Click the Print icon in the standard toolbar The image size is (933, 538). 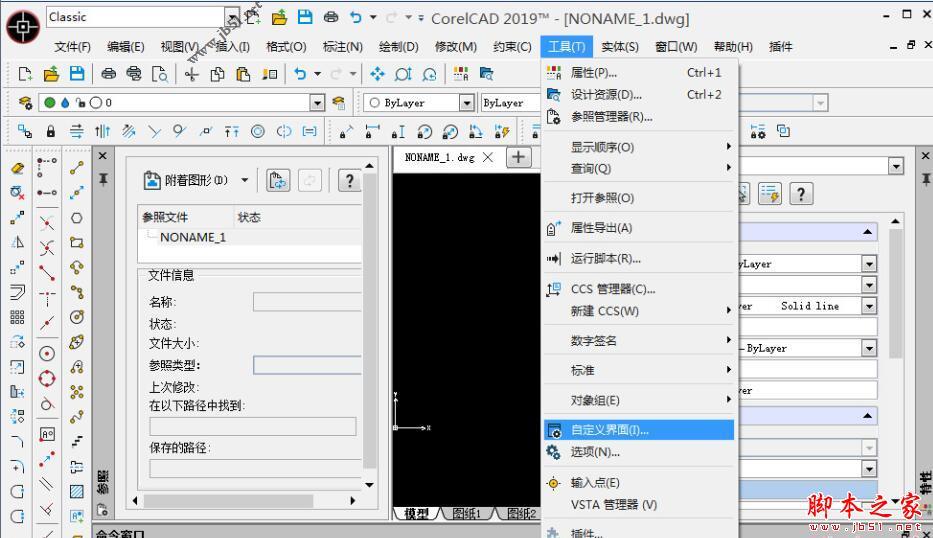108,74
